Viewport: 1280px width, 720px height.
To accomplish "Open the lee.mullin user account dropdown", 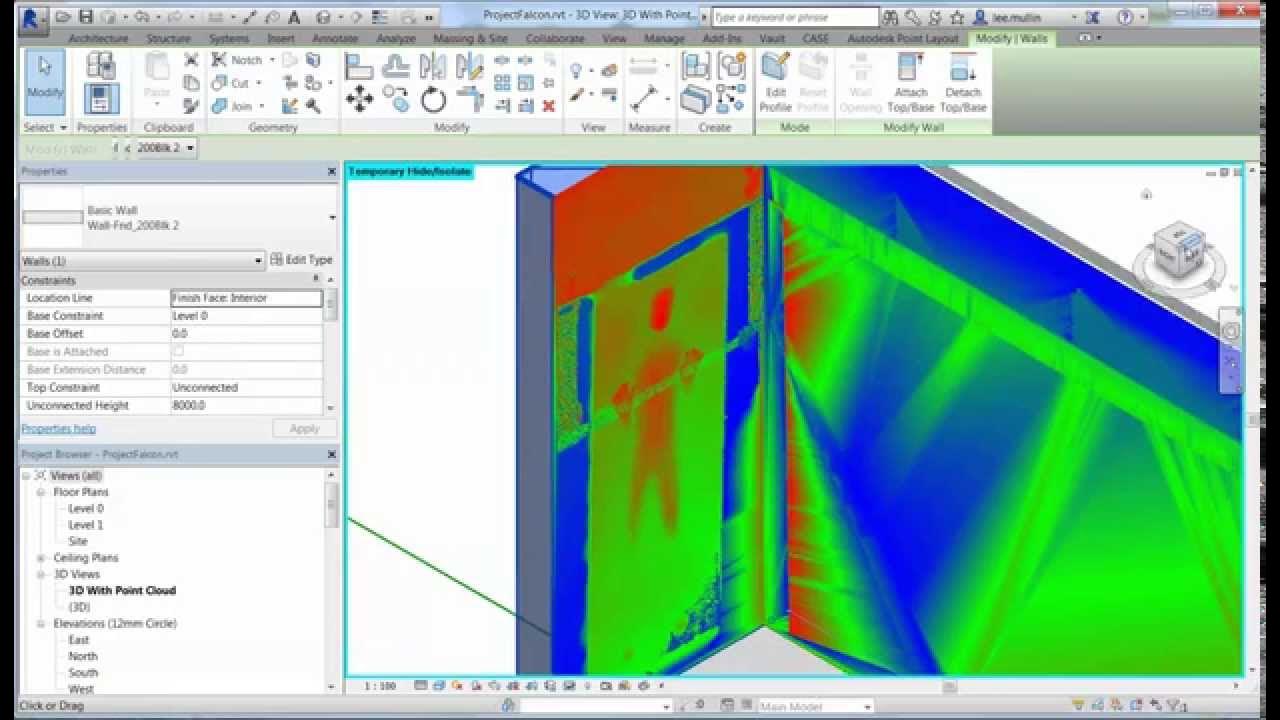I will [x=1074, y=17].
